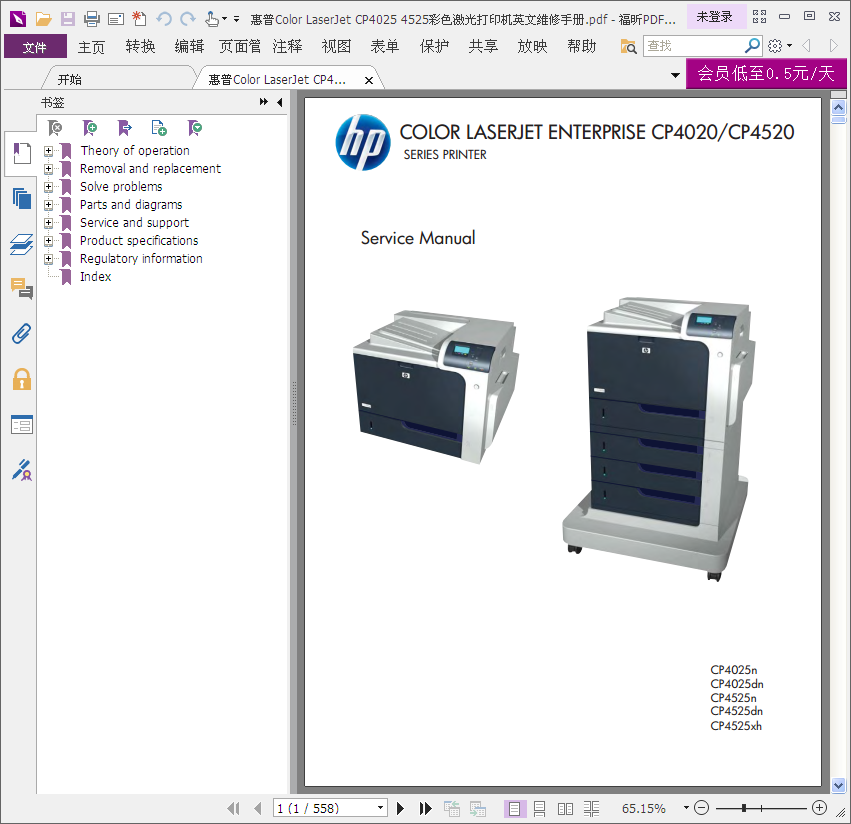Expand the Service and support bookmark
The height and width of the screenshot is (824, 851).
click(48, 223)
